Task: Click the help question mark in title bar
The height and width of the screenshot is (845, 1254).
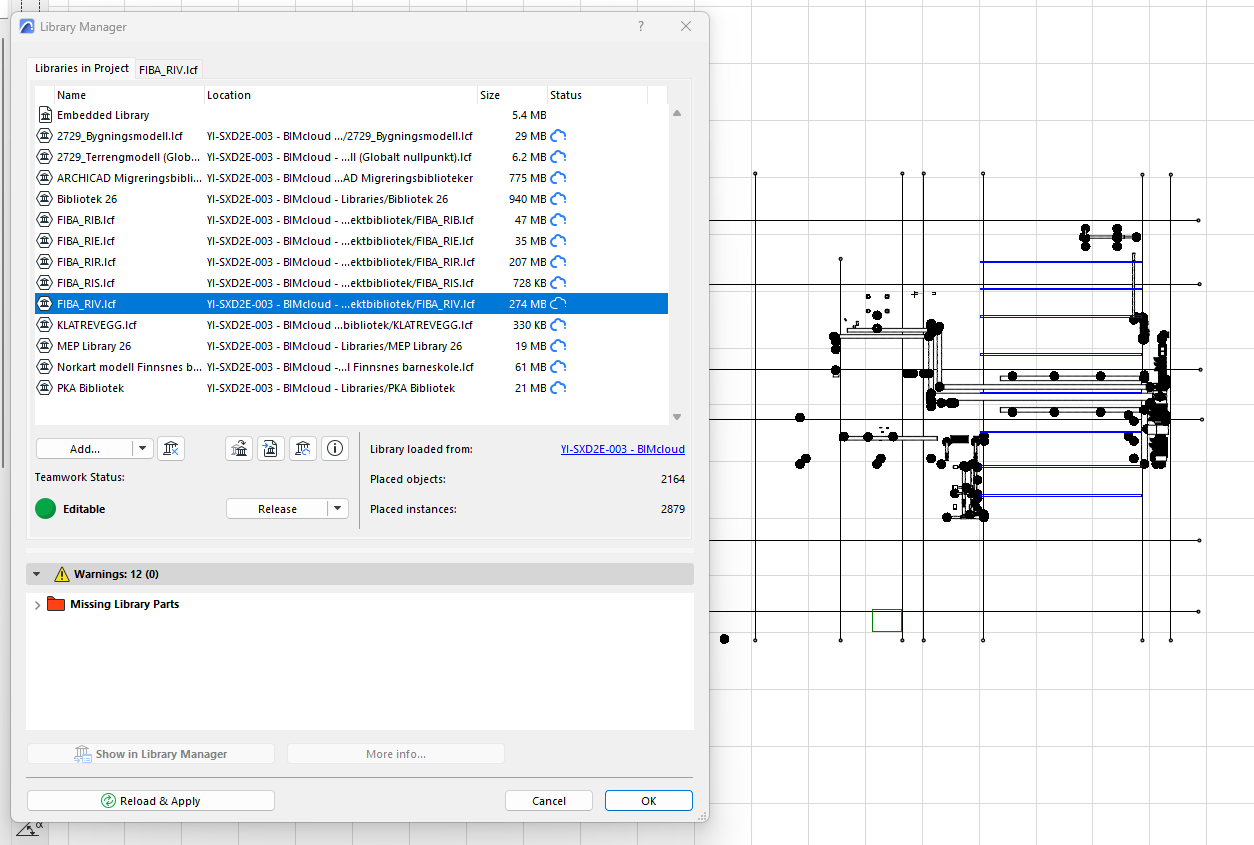Action: [641, 27]
